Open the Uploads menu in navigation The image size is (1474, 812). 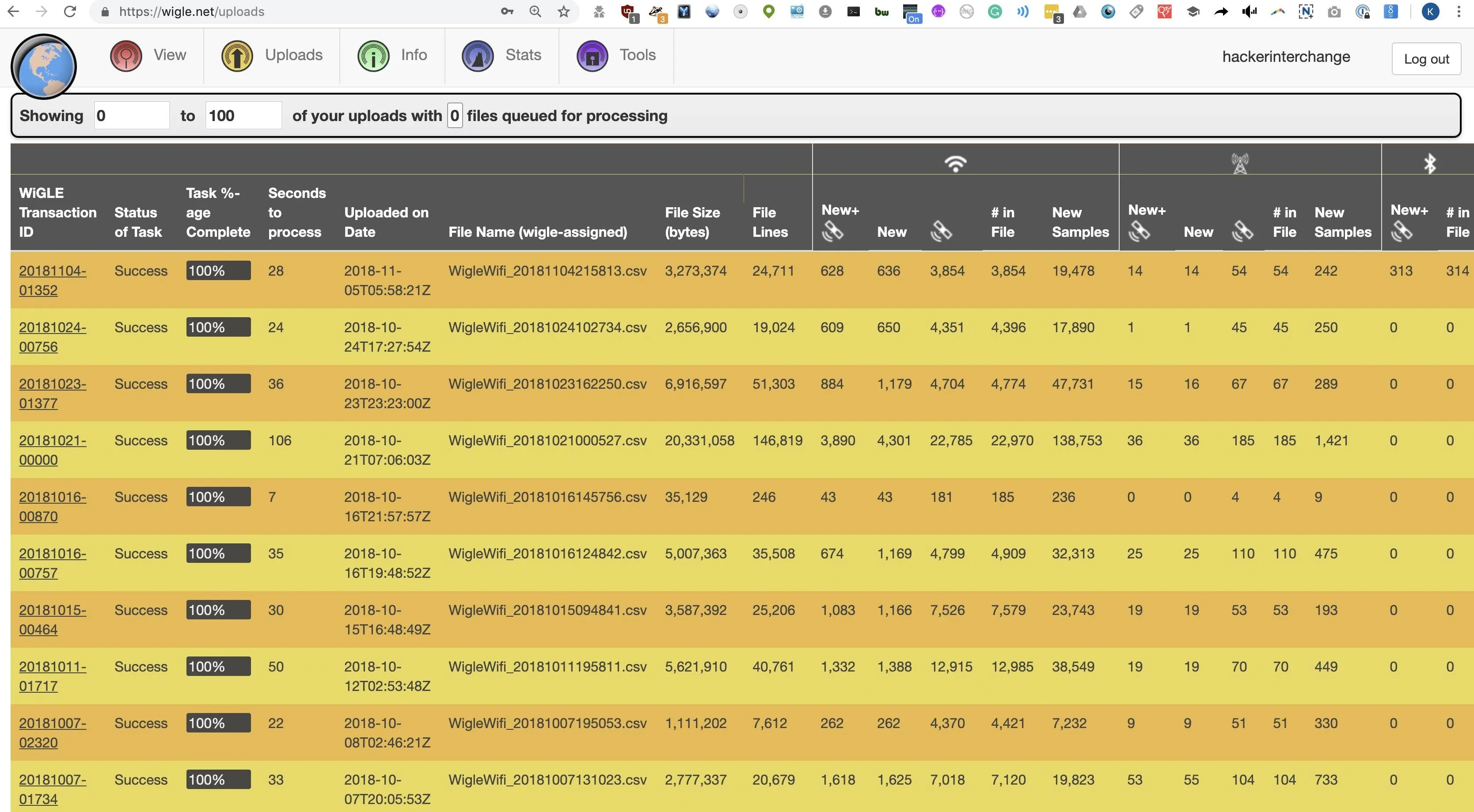point(272,56)
